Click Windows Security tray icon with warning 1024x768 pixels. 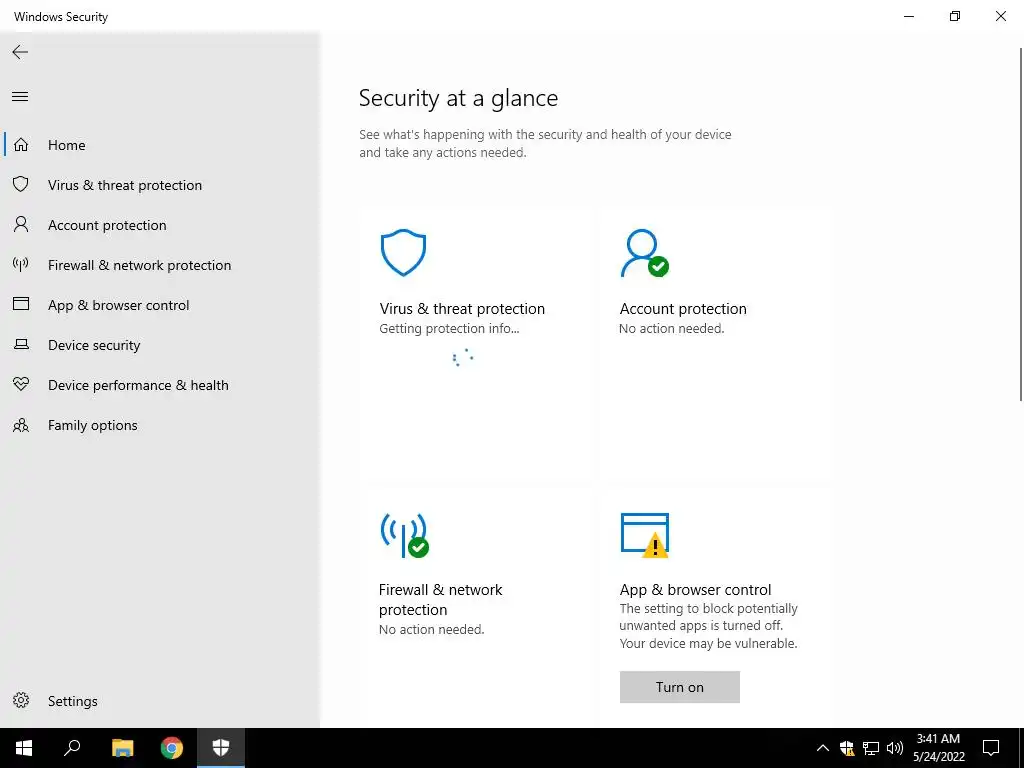click(847, 748)
